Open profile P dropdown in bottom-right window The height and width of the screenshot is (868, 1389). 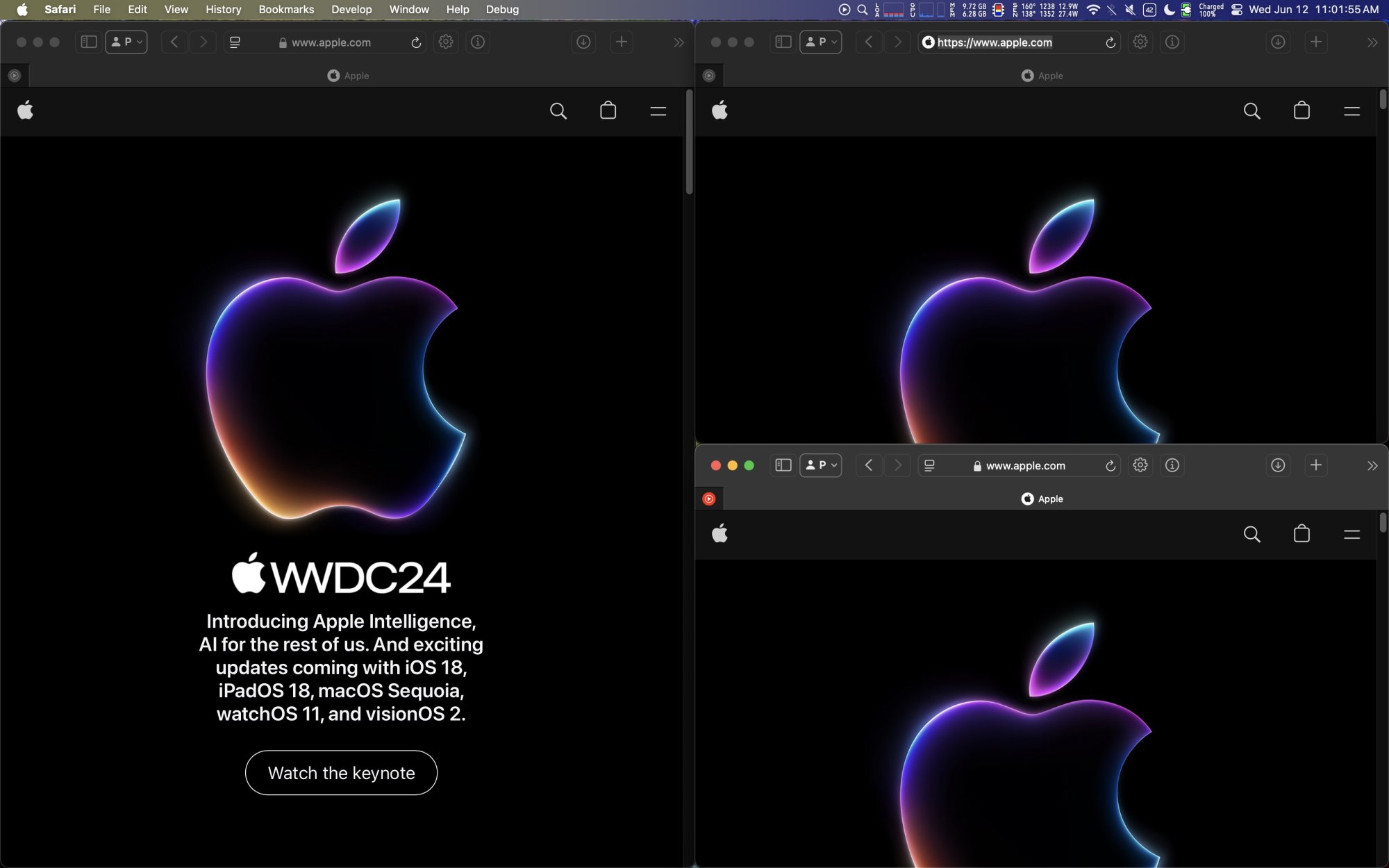pyautogui.click(x=821, y=465)
